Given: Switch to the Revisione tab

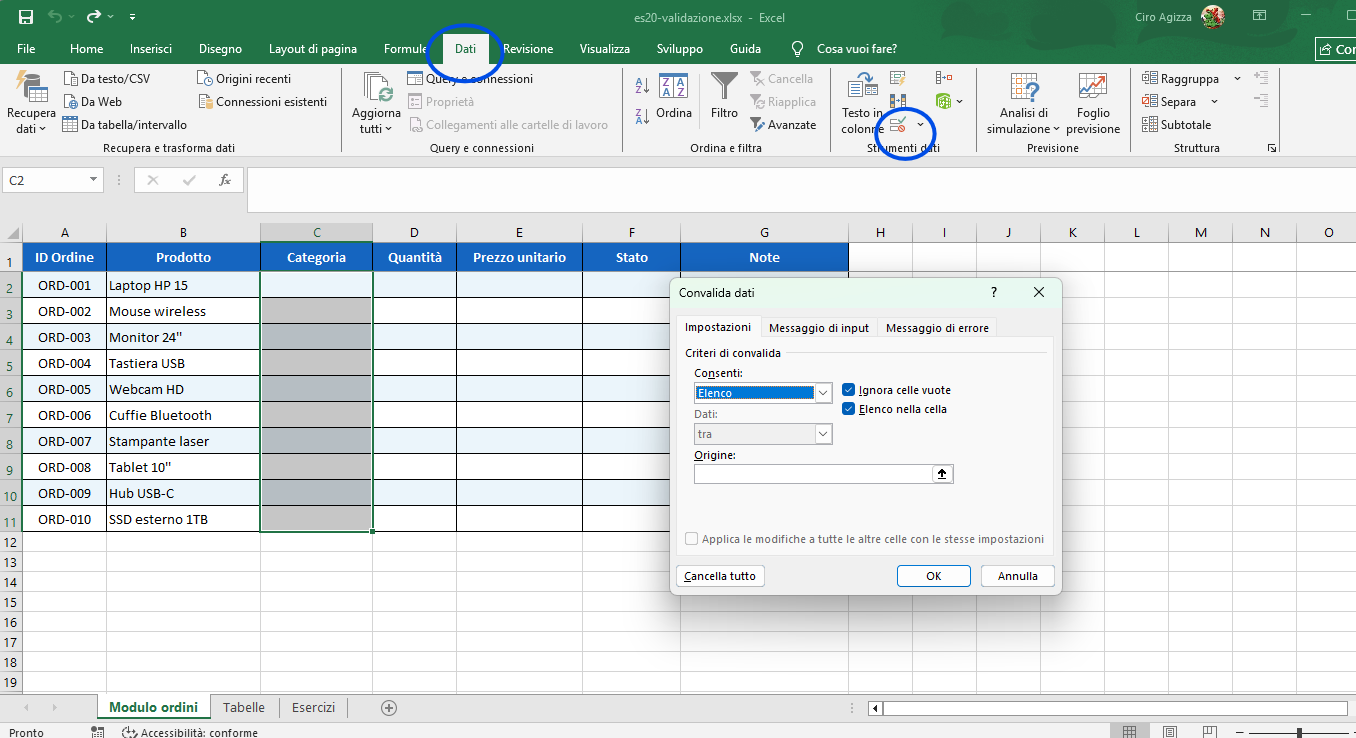Looking at the screenshot, I should [528, 49].
